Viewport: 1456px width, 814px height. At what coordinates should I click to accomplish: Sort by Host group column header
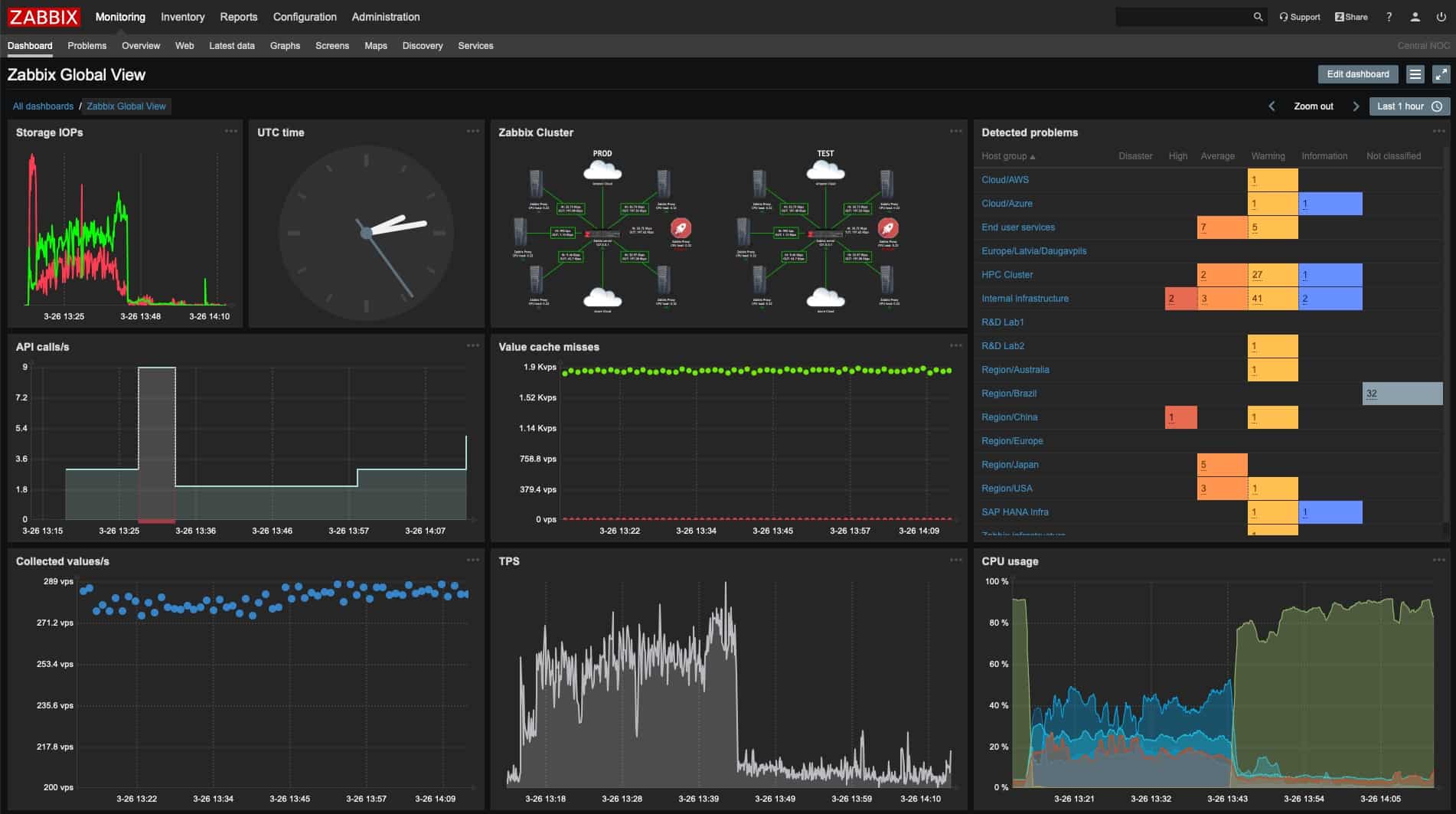tap(1008, 156)
